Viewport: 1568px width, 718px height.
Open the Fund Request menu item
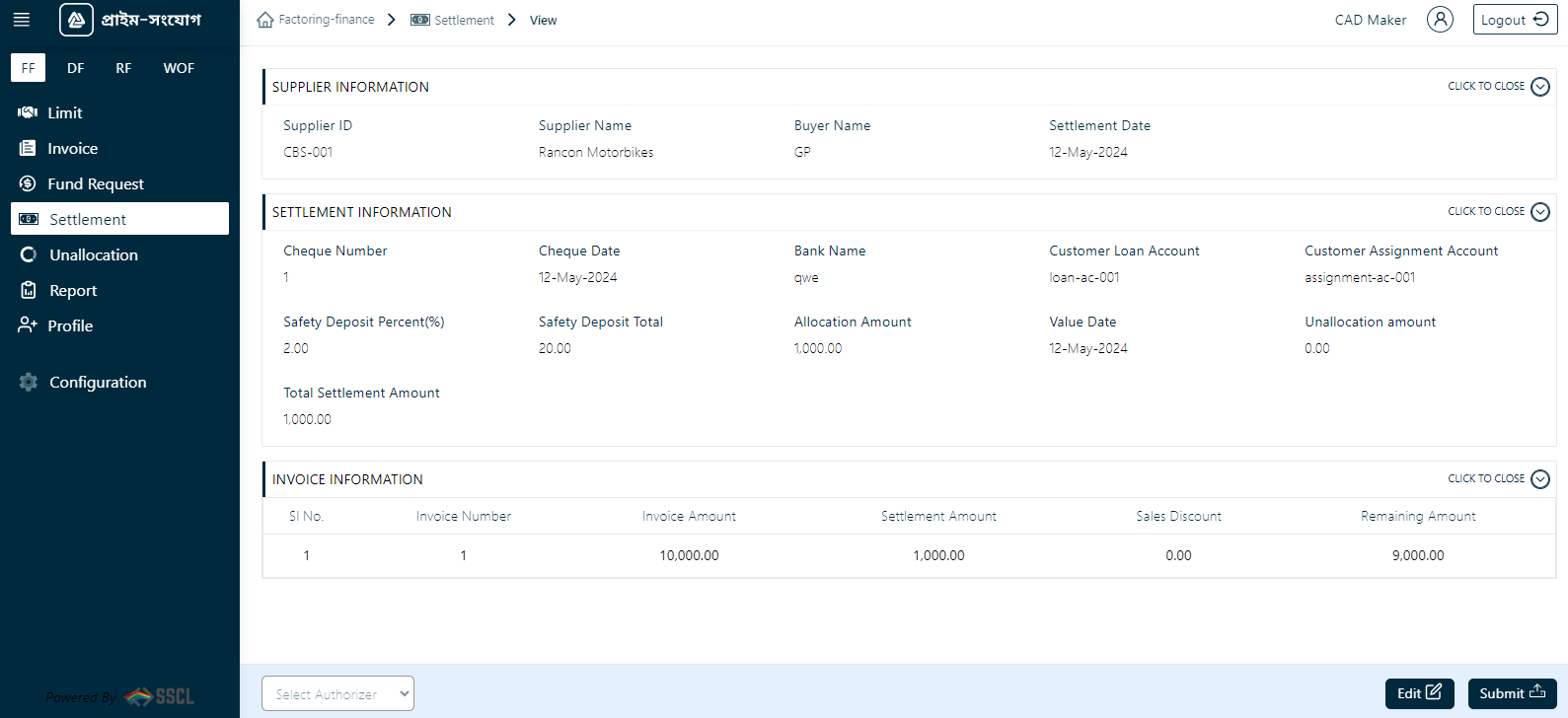tap(119, 183)
